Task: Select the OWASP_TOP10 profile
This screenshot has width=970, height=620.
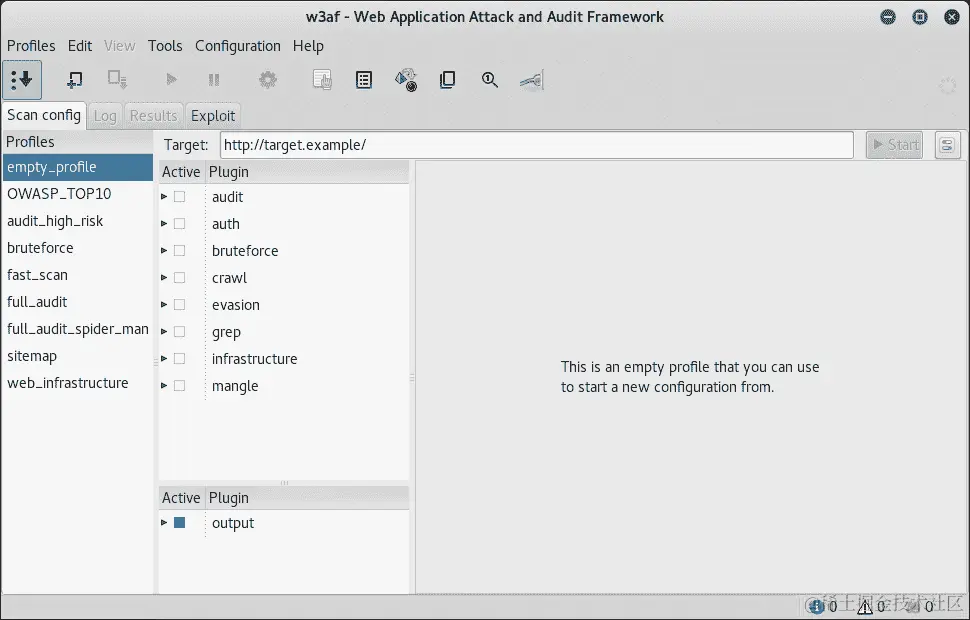Action: 78,194
